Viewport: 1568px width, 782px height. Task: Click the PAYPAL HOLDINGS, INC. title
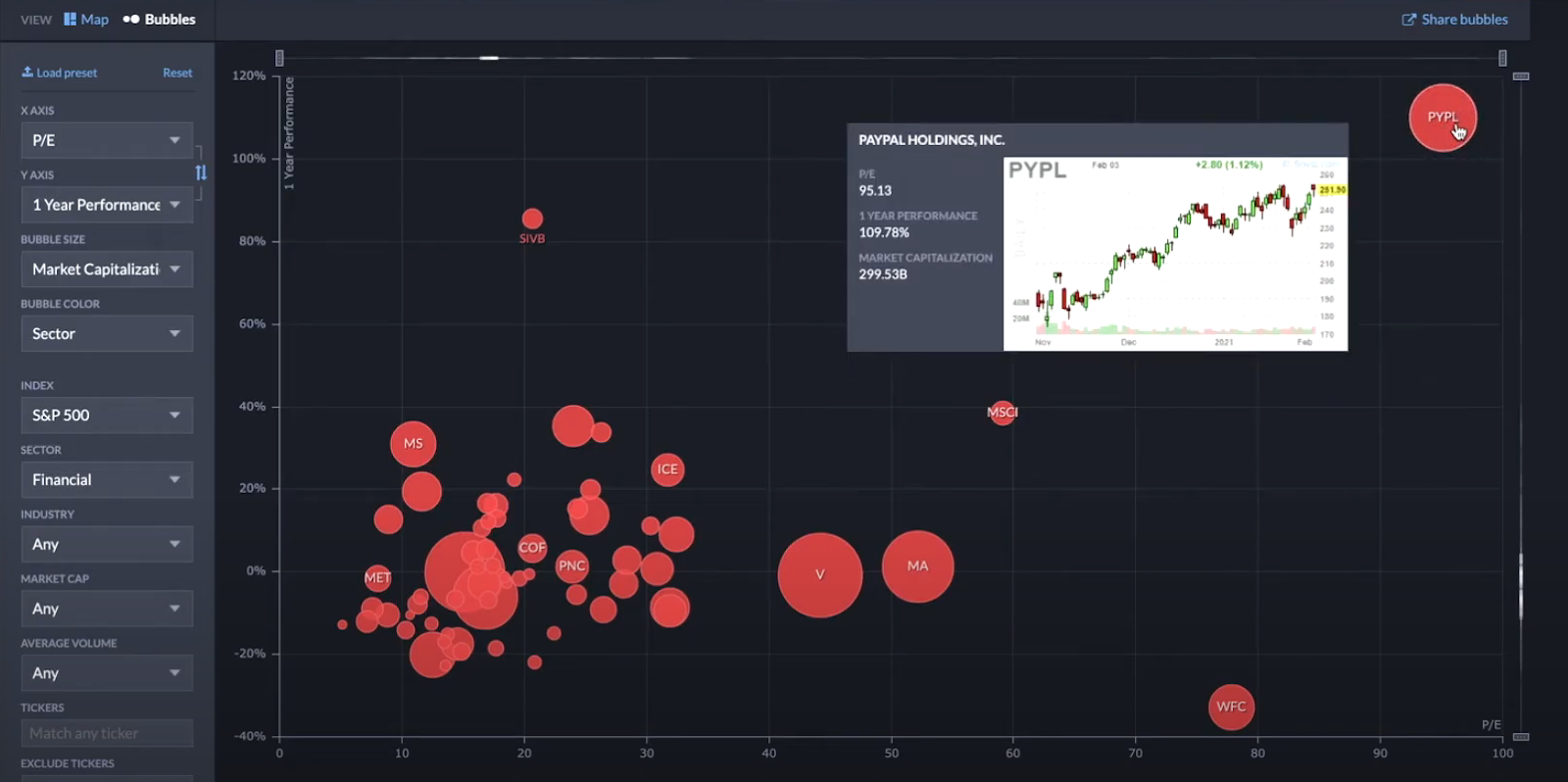click(x=932, y=140)
